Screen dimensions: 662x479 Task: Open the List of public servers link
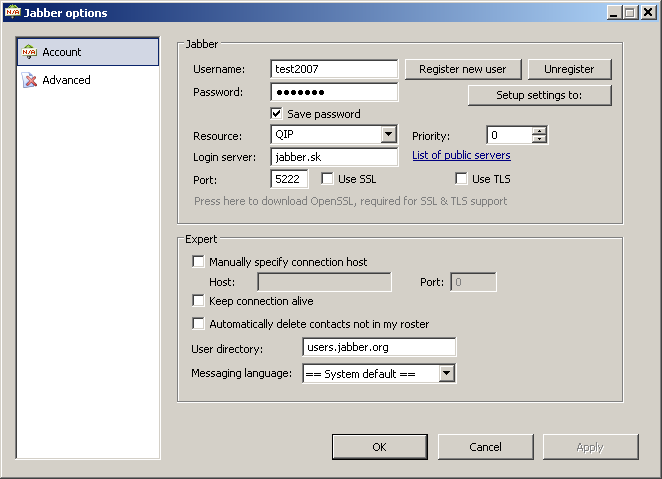461,155
